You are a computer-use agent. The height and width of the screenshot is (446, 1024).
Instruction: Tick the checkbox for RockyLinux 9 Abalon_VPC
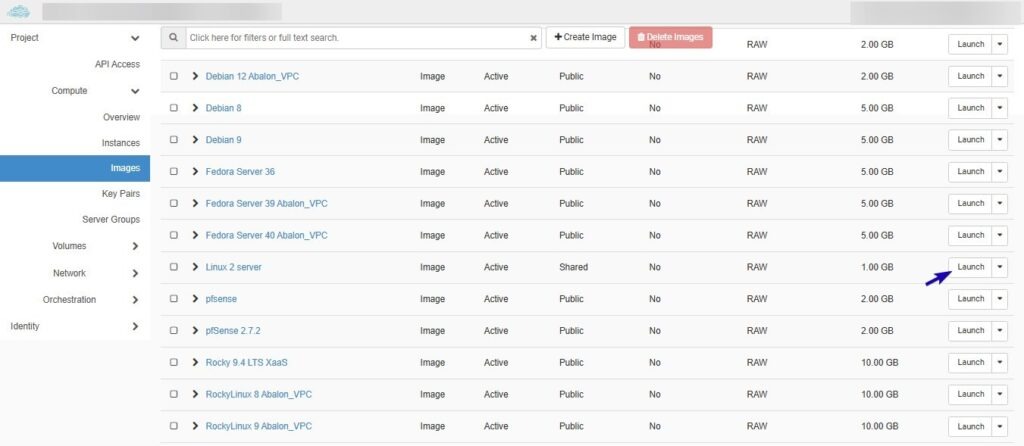coord(174,426)
